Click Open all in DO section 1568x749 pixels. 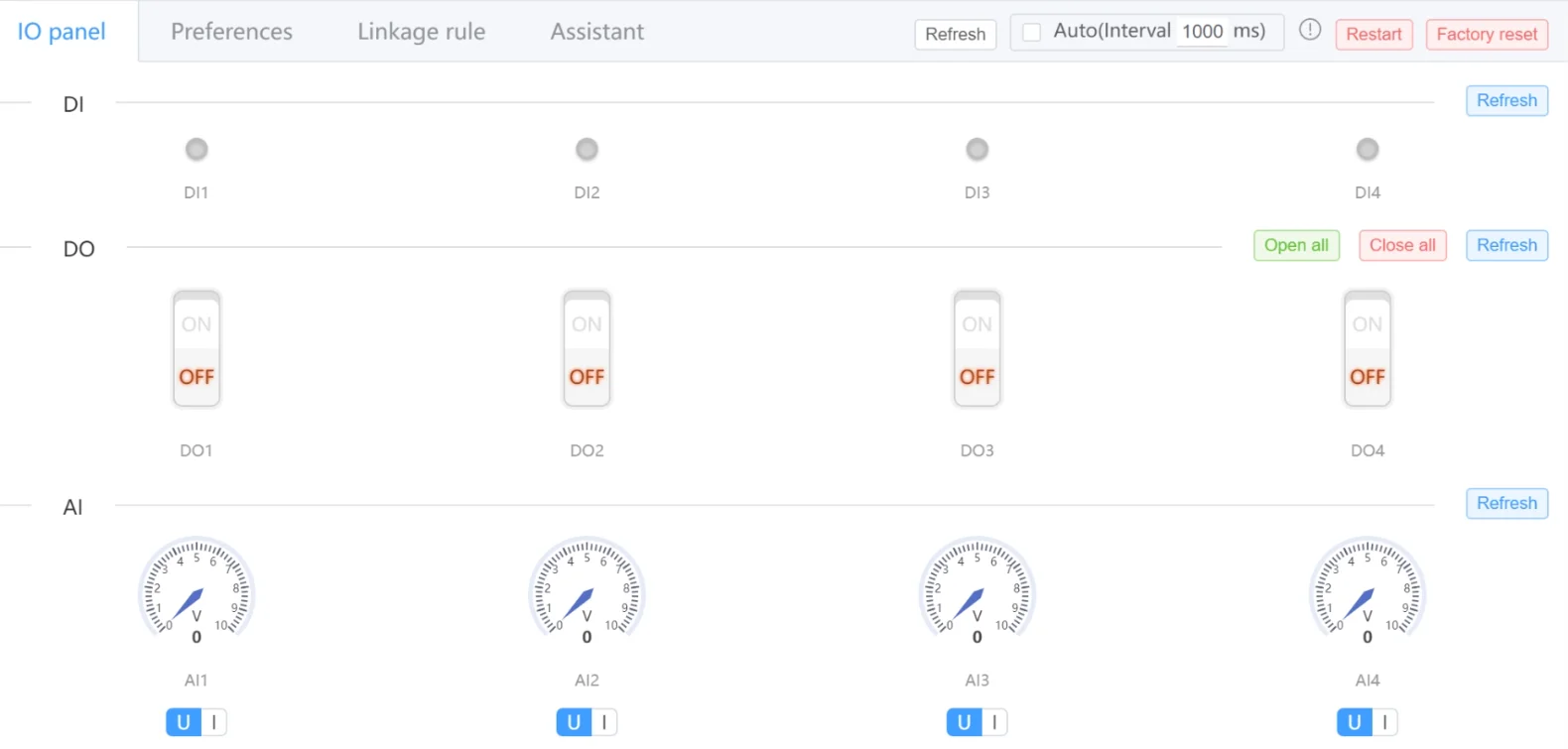1296,245
